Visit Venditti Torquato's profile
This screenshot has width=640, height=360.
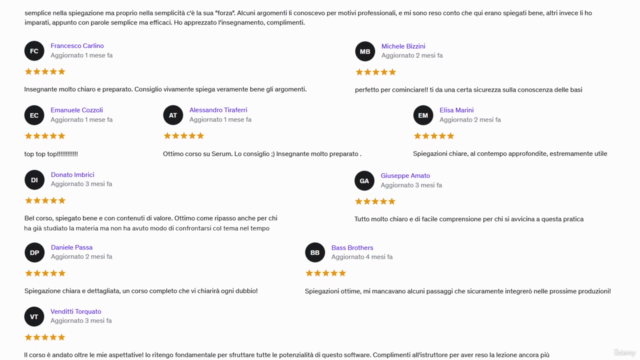pos(76,311)
